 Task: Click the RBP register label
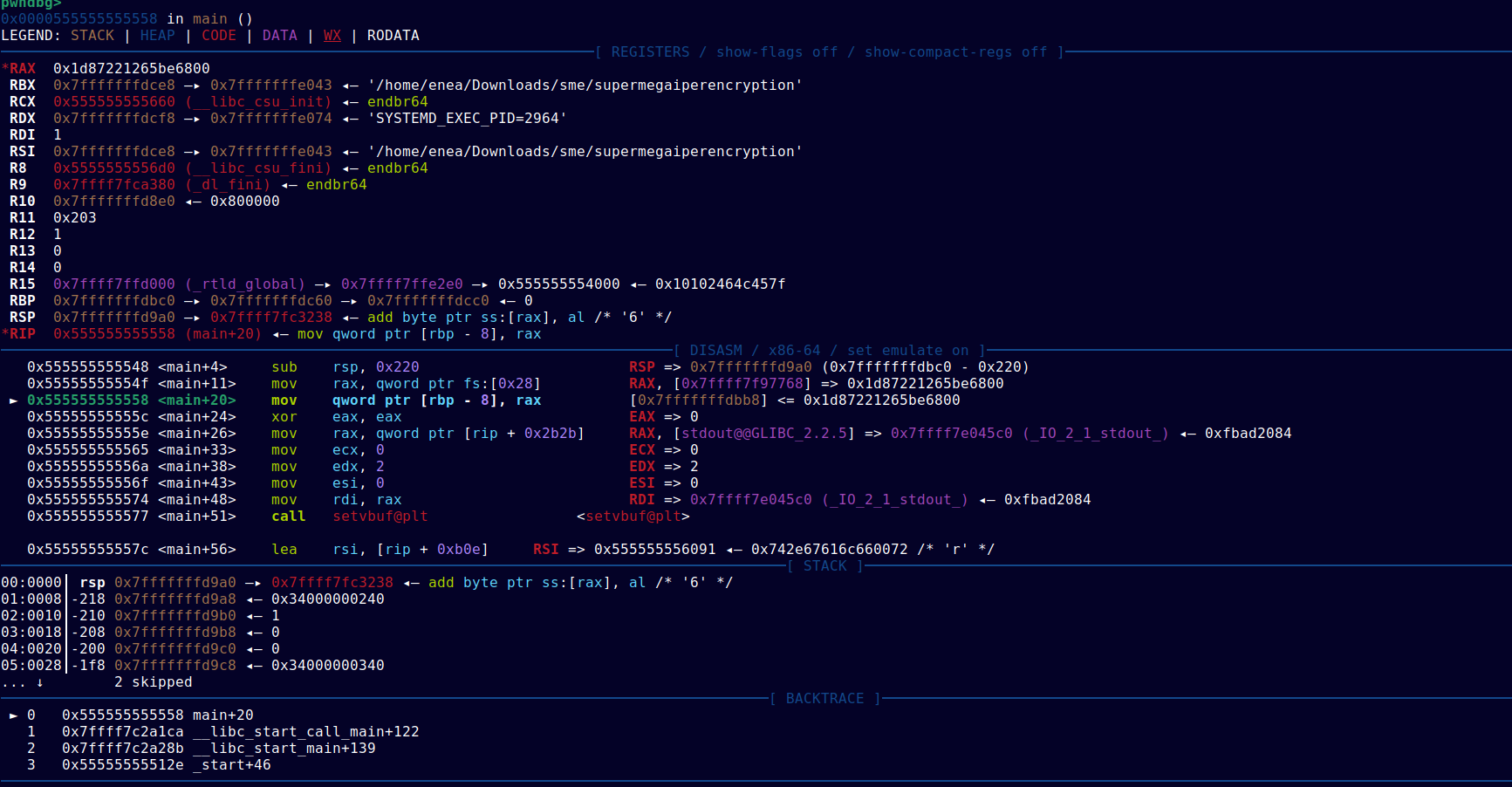[23, 300]
